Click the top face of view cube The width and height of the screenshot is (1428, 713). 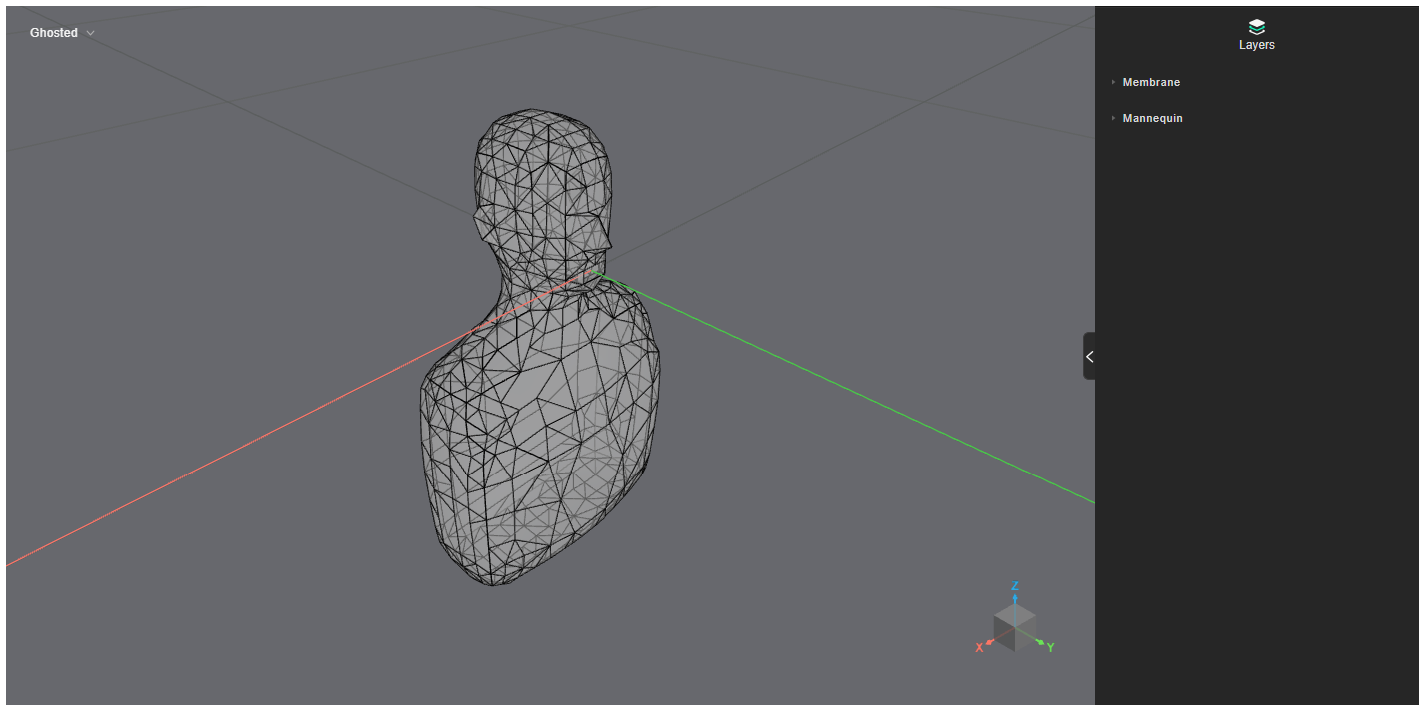tap(1015, 615)
